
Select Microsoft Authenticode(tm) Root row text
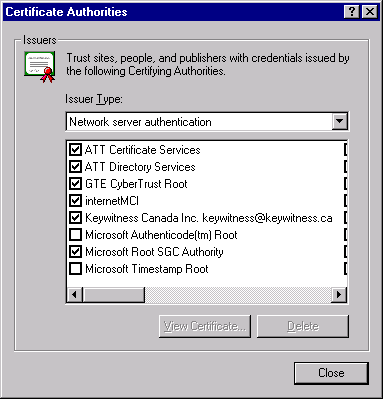pos(161,235)
